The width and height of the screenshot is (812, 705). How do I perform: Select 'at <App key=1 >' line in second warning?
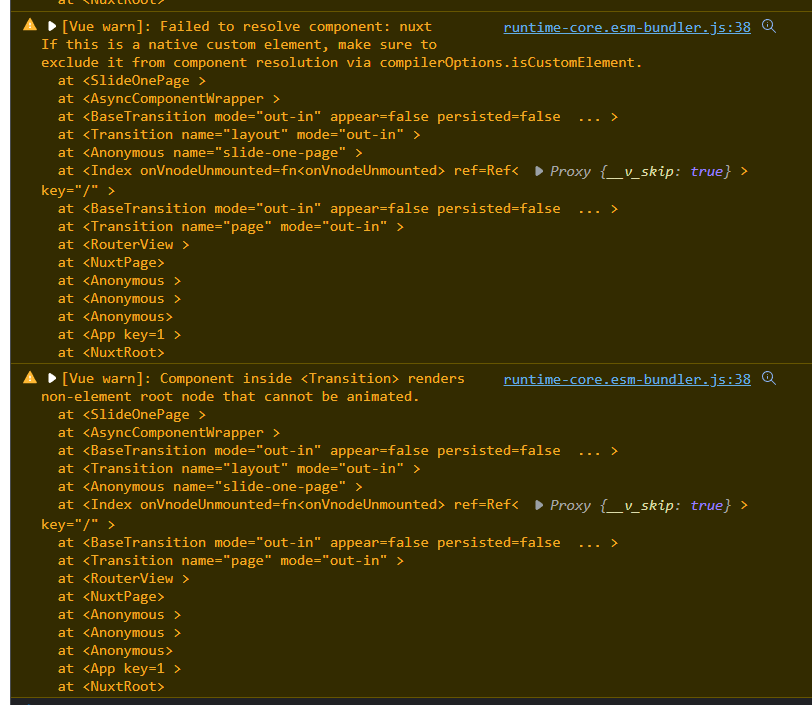[x=119, y=669]
